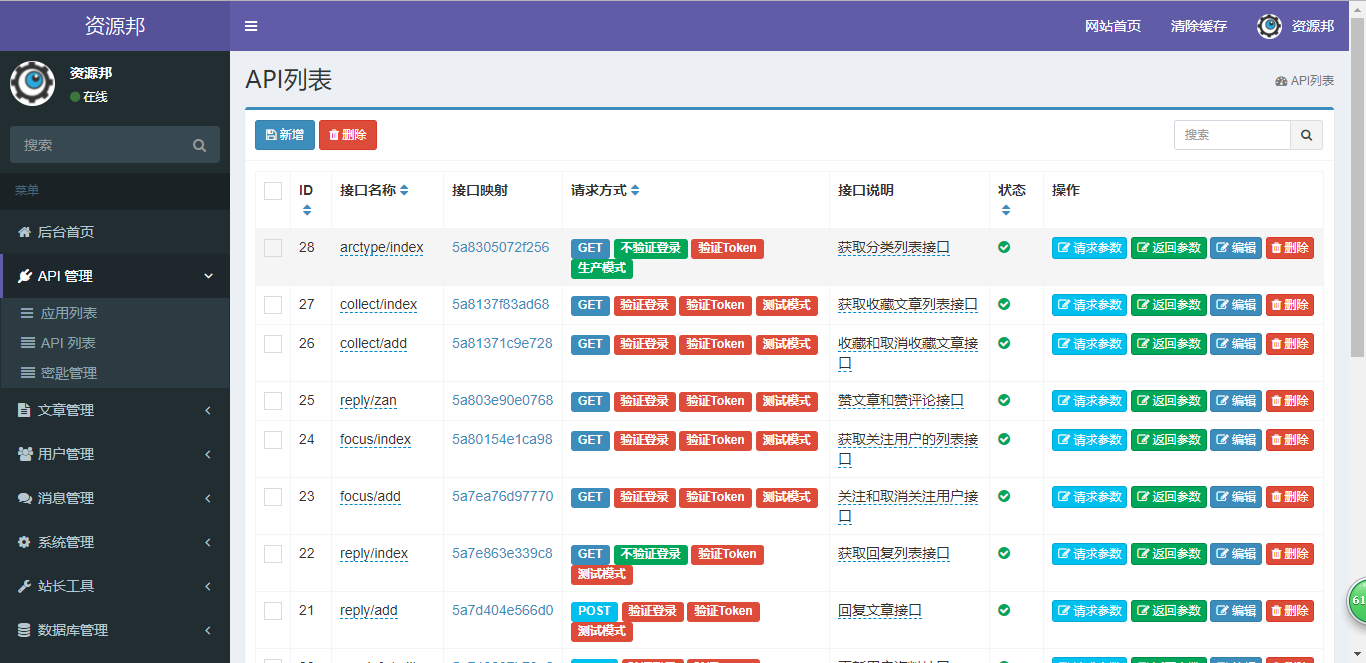Click the status check icon for collect/add

pyautogui.click(x=1004, y=343)
